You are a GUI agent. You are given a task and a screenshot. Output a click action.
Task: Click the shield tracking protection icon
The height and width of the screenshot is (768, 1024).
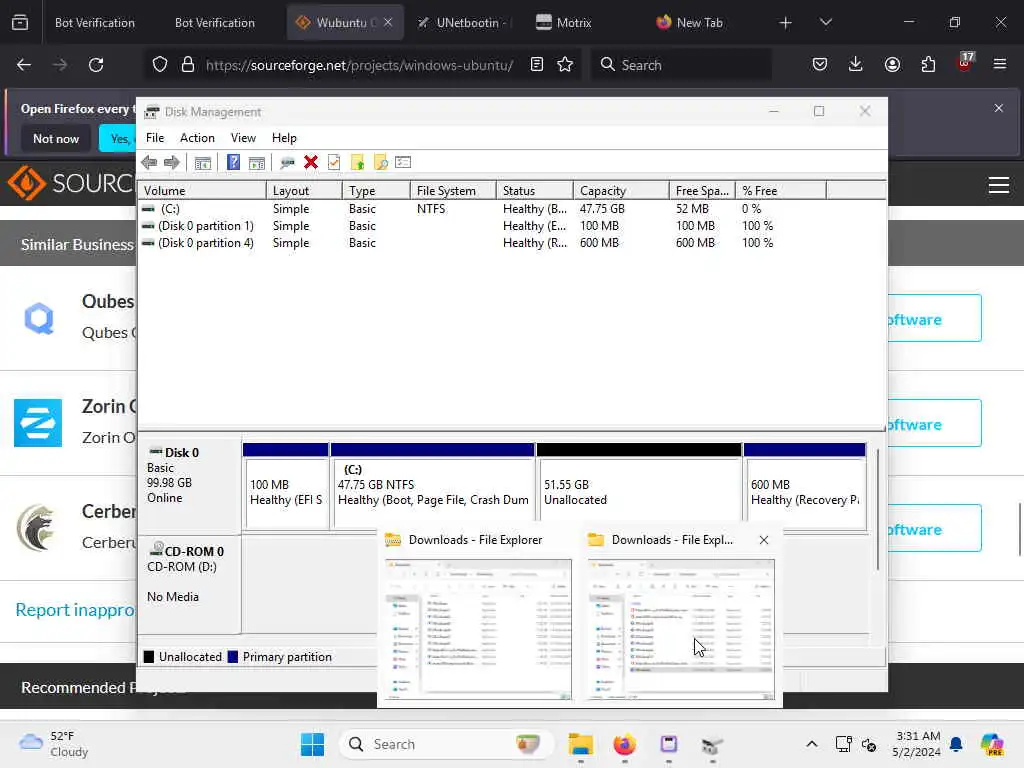(160, 64)
